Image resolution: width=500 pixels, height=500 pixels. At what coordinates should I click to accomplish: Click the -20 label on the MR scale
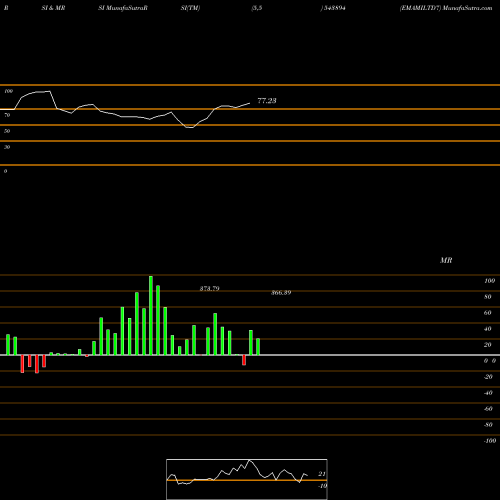488,377
